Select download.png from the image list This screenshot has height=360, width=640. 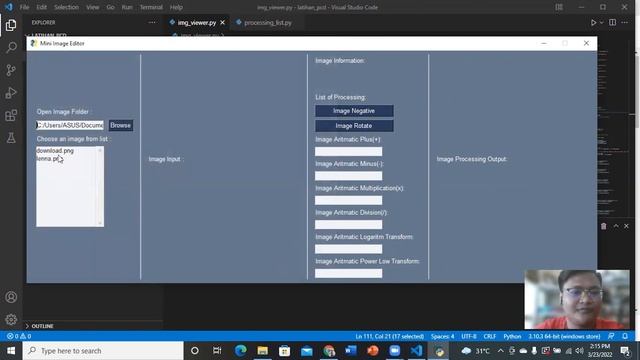click(x=55, y=151)
